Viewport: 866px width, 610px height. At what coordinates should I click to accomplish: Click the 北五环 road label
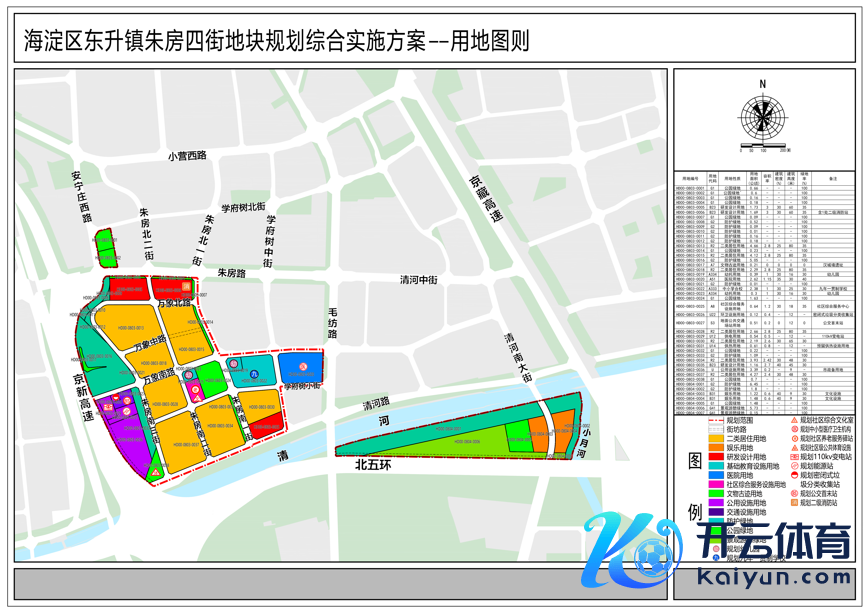[x=371, y=466]
